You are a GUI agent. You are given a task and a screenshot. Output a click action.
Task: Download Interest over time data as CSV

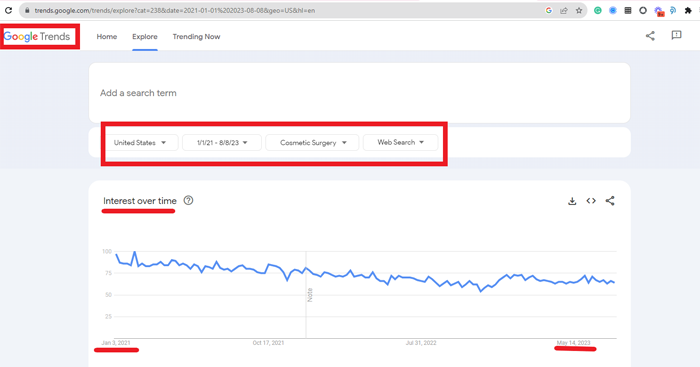pyautogui.click(x=572, y=201)
